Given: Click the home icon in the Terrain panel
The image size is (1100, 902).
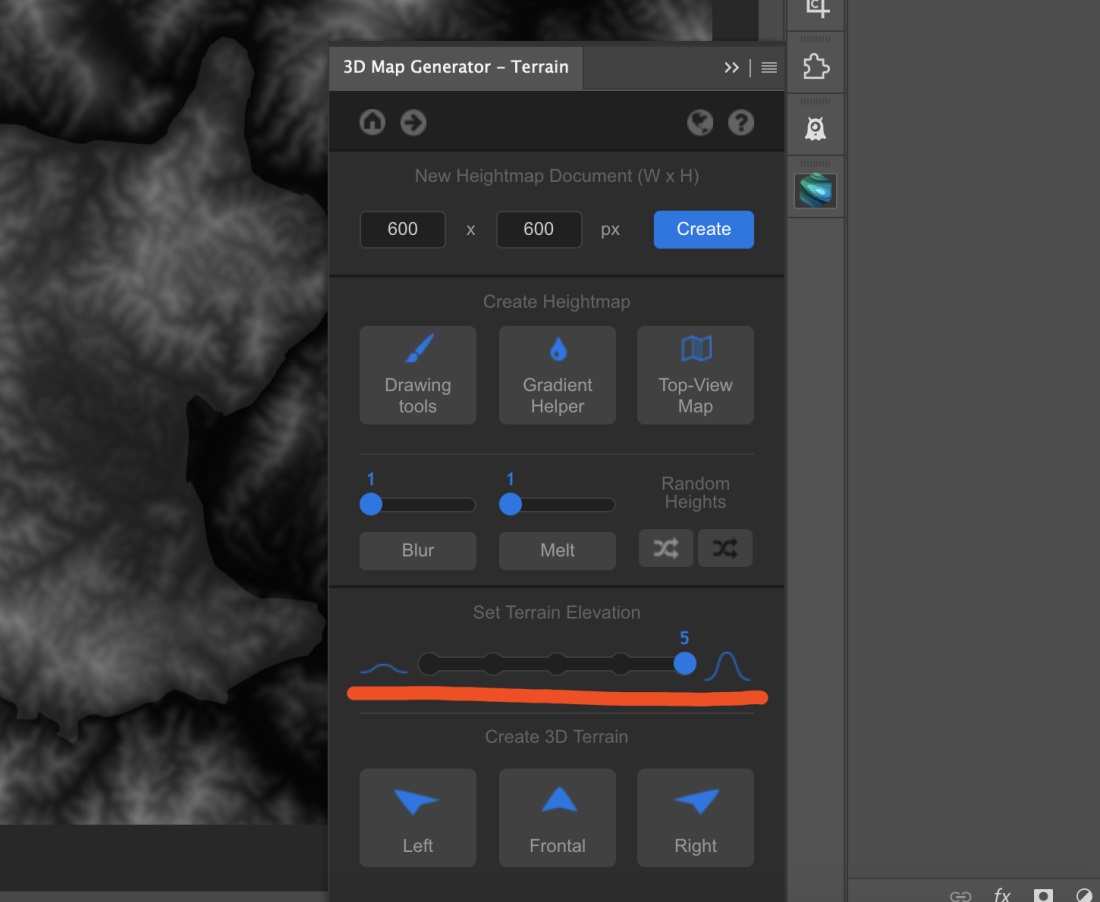Looking at the screenshot, I should click(x=372, y=122).
